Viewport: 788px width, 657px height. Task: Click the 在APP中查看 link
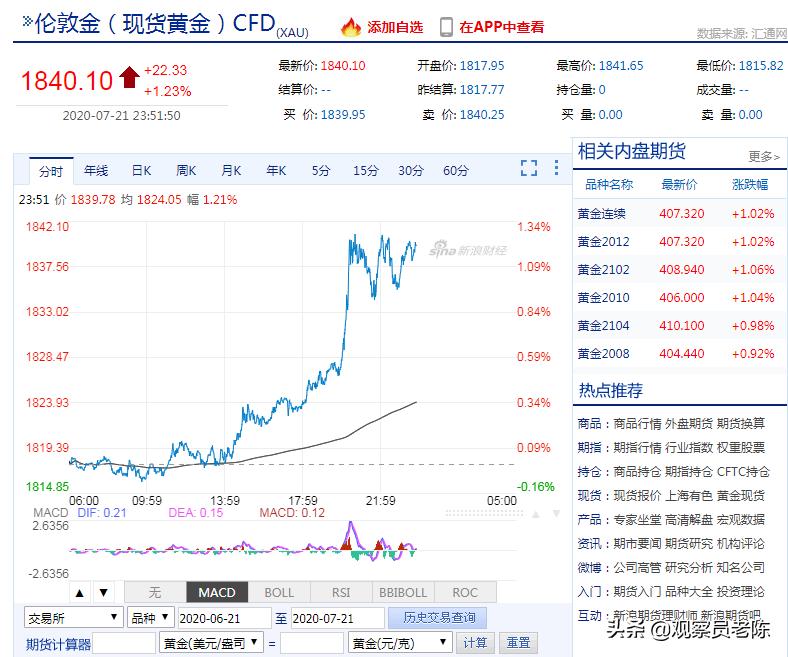click(x=502, y=27)
